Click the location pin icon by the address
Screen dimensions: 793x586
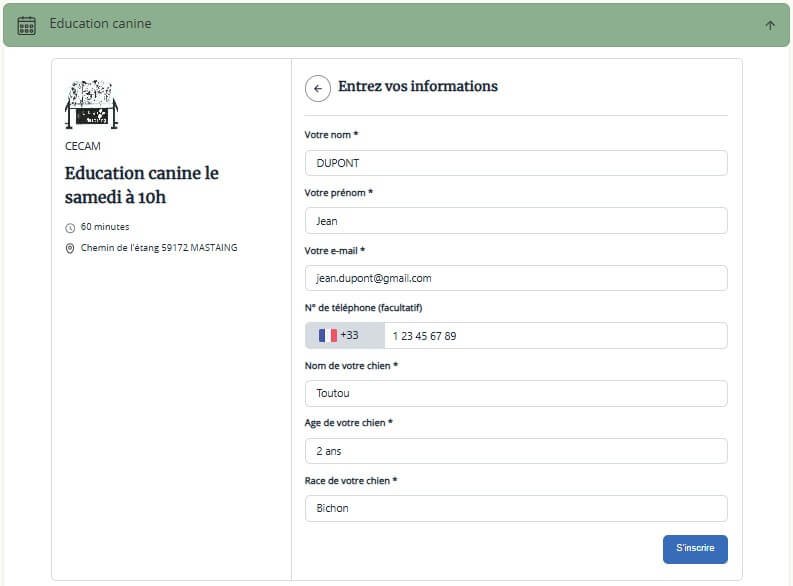(70, 248)
